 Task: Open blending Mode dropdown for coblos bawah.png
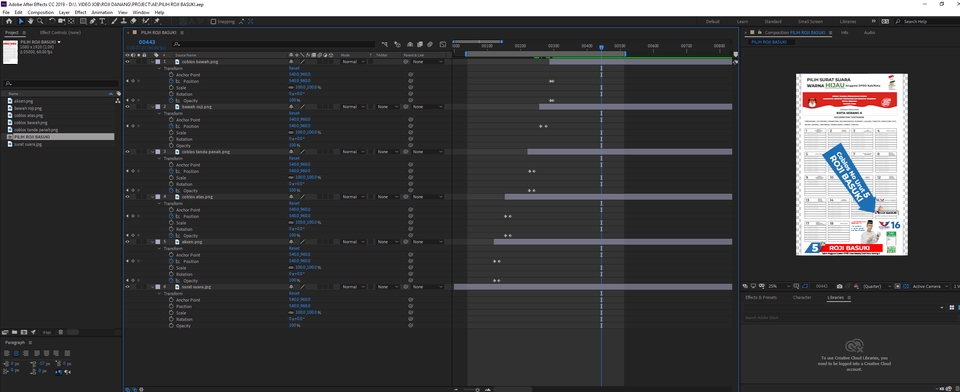click(x=354, y=62)
